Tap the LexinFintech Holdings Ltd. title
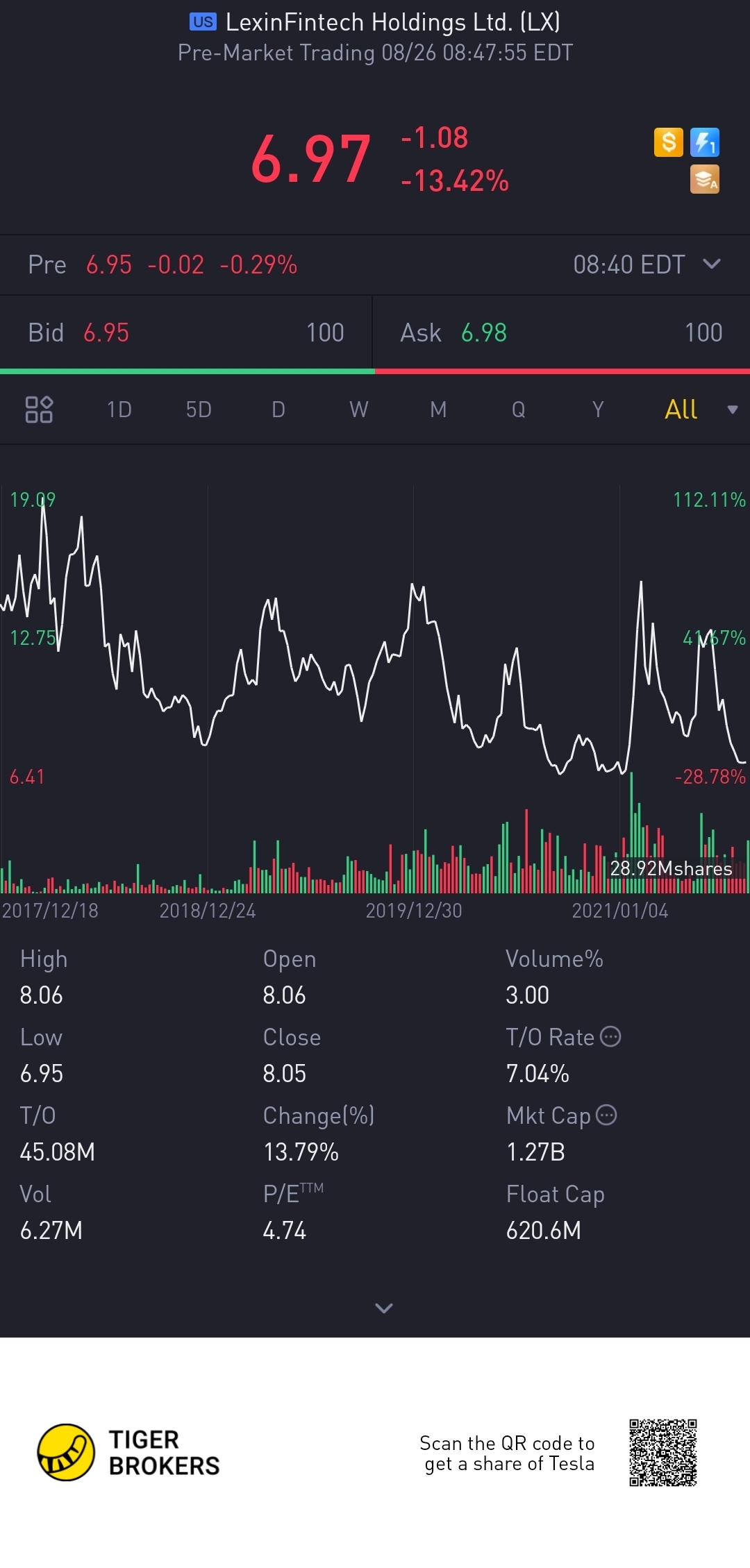This screenshot has width=750, height=1568. 393,22
